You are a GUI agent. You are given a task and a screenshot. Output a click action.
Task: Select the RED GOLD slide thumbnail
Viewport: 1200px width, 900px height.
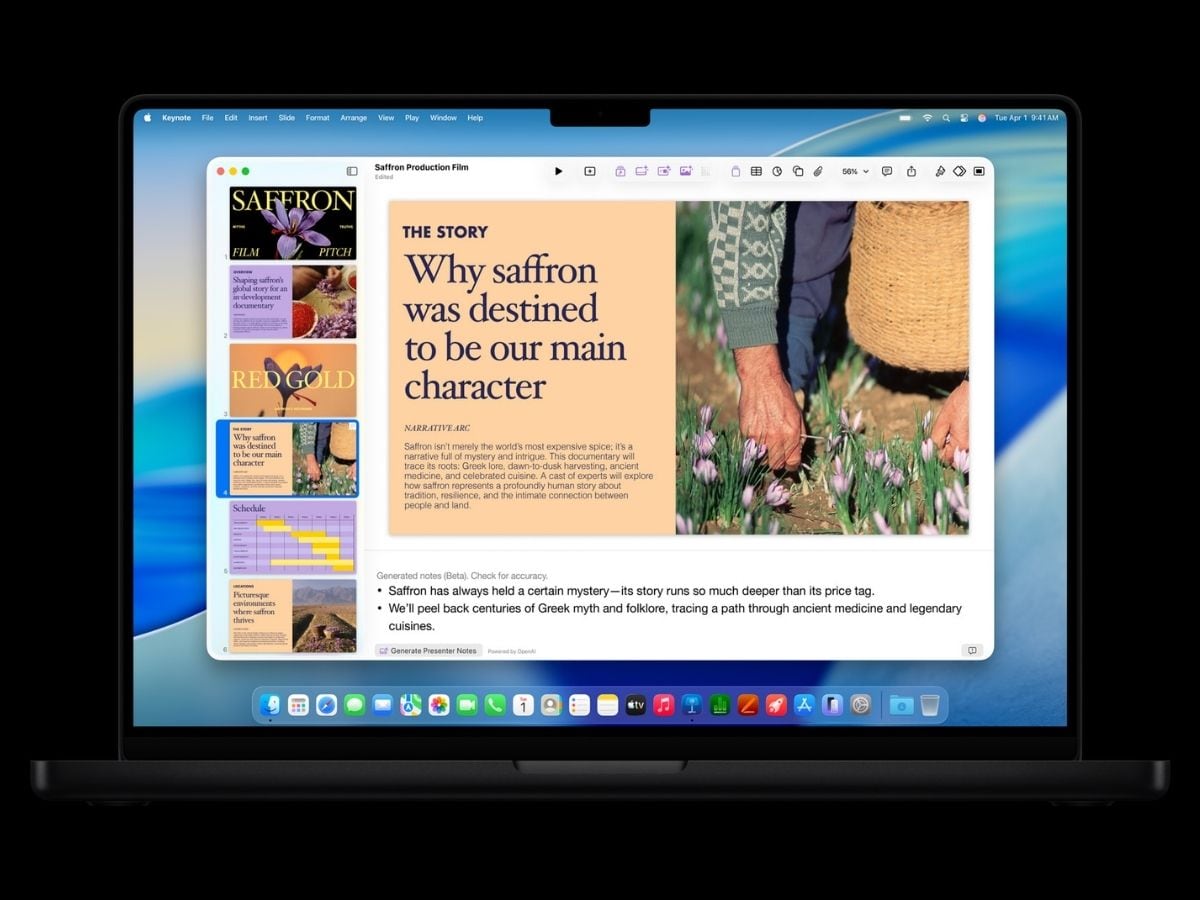pos(293,380)
